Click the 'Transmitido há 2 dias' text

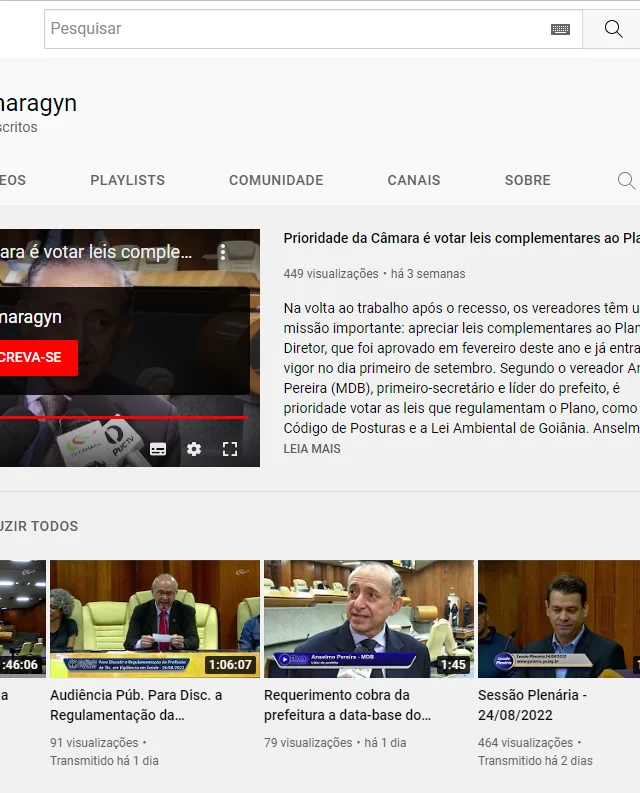pyautogui.click(x=535, y=761)
